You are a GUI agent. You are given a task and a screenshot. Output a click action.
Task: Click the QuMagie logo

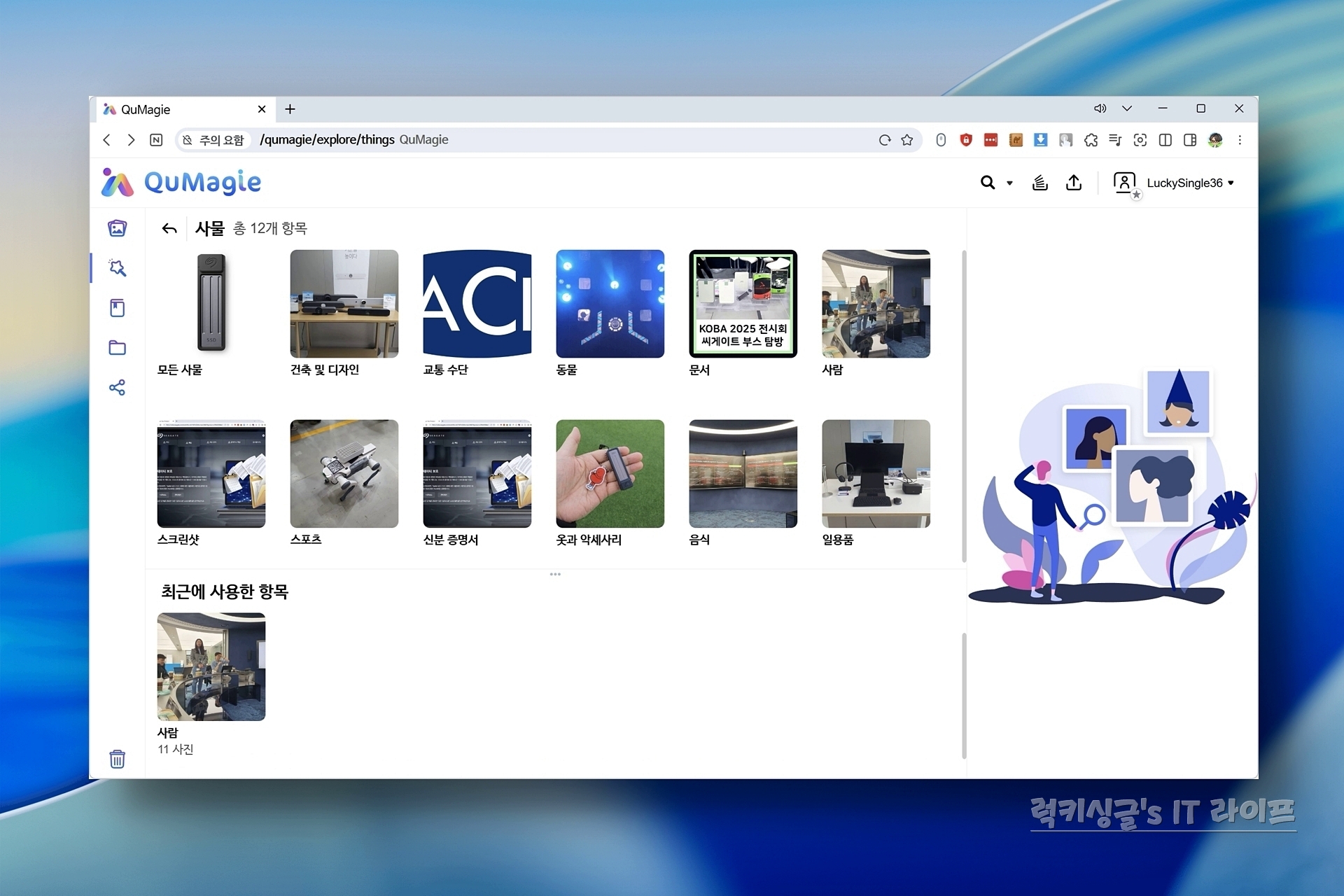(181, 182)
